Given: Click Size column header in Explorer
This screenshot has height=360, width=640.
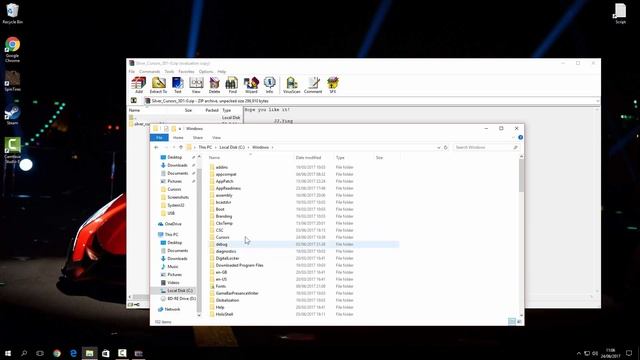Looking at the screenshot, I should [x=379, y=158].
